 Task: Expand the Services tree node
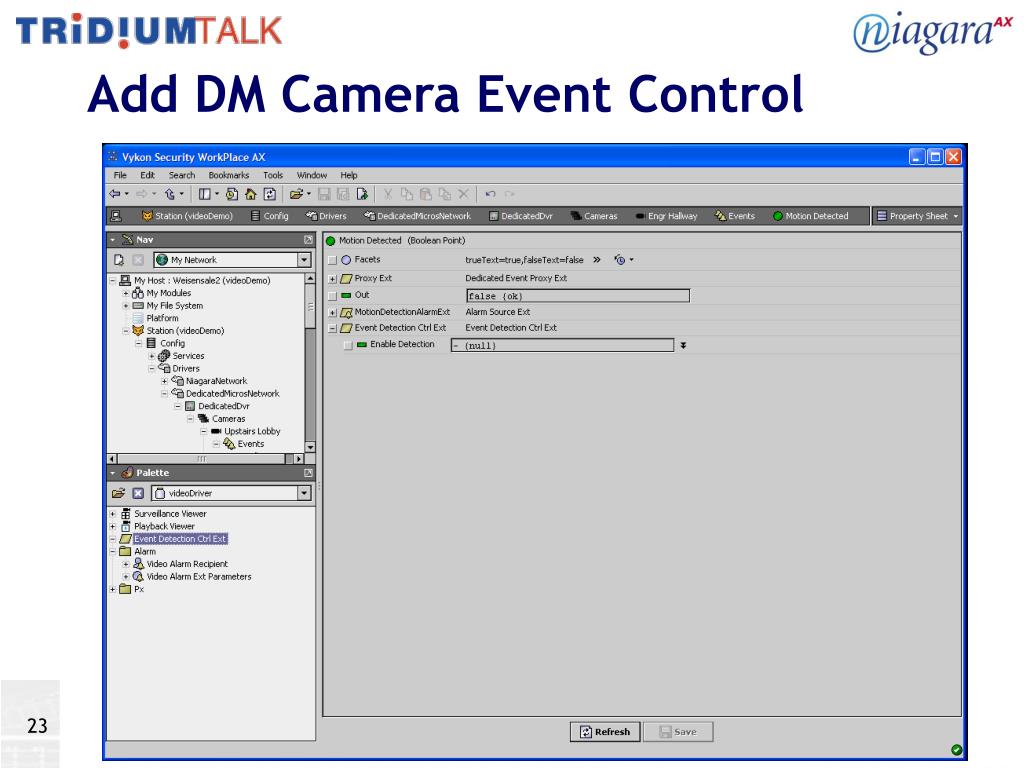[151, 356]
